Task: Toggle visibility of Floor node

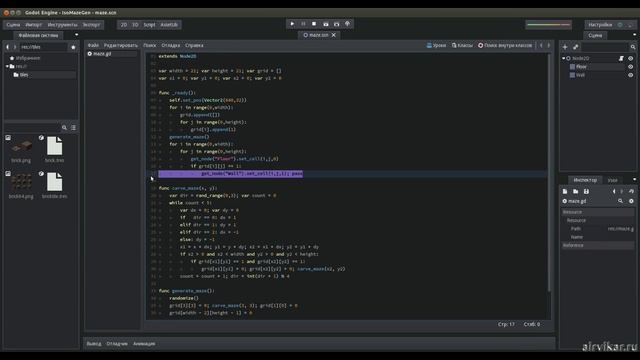Action: [631, 67]
